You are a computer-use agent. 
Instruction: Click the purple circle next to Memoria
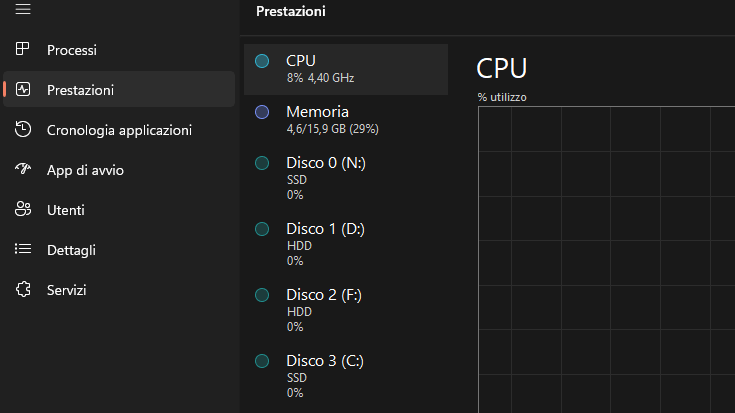pyautogui.click(x=262, y=112)
